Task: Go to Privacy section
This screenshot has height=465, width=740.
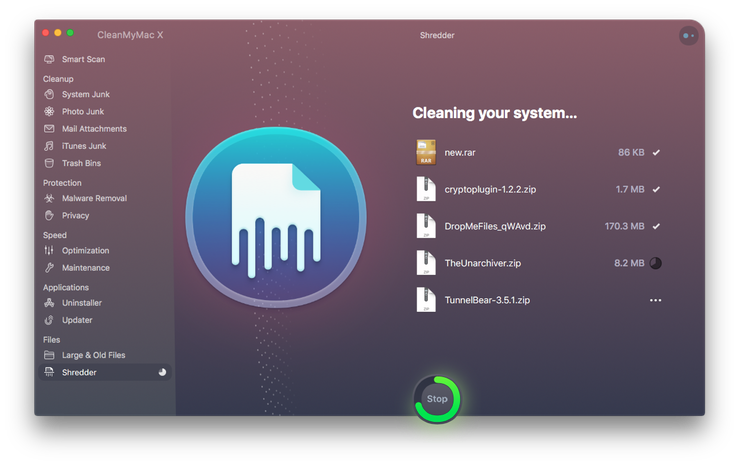Action: [x=76, y=216]
